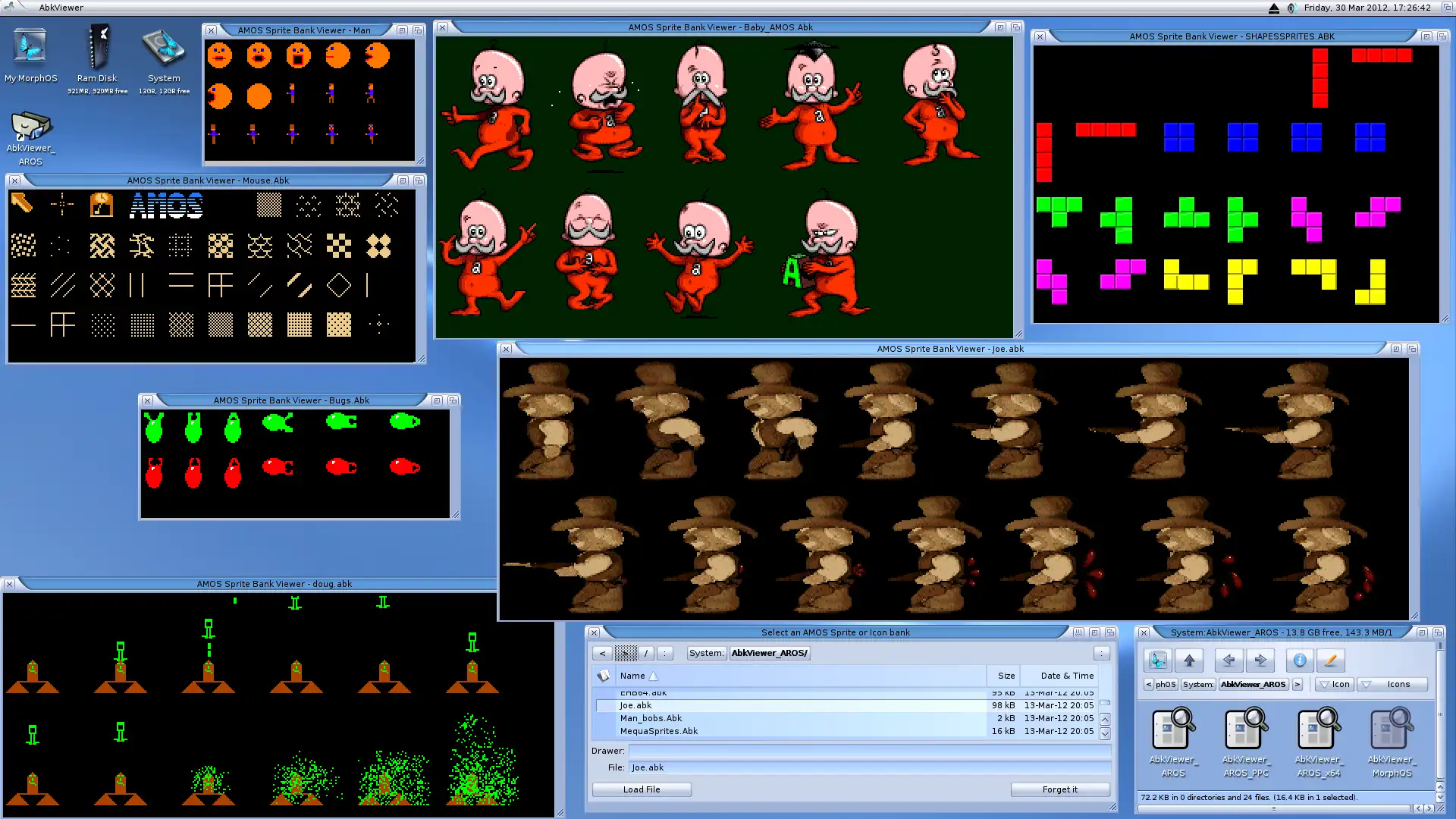Screen dimensions: 1456x819
Task: Click System: path segment in file requester
Action: point(706,653)
